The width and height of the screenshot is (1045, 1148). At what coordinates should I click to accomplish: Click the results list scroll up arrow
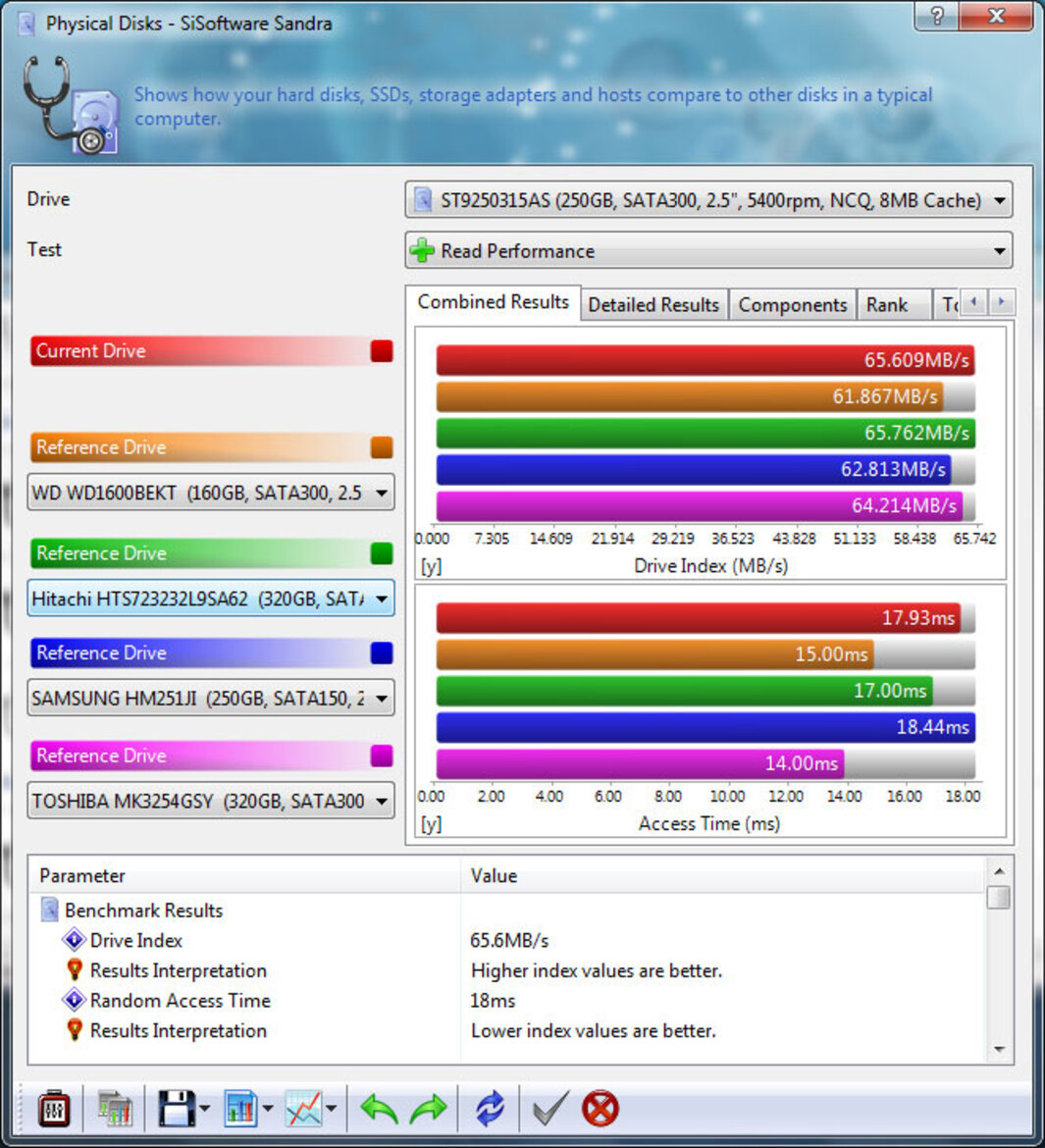coord(999,871)
